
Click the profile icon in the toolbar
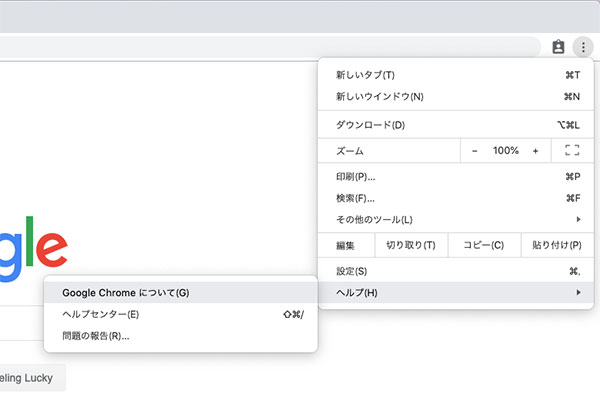(559, 46)
